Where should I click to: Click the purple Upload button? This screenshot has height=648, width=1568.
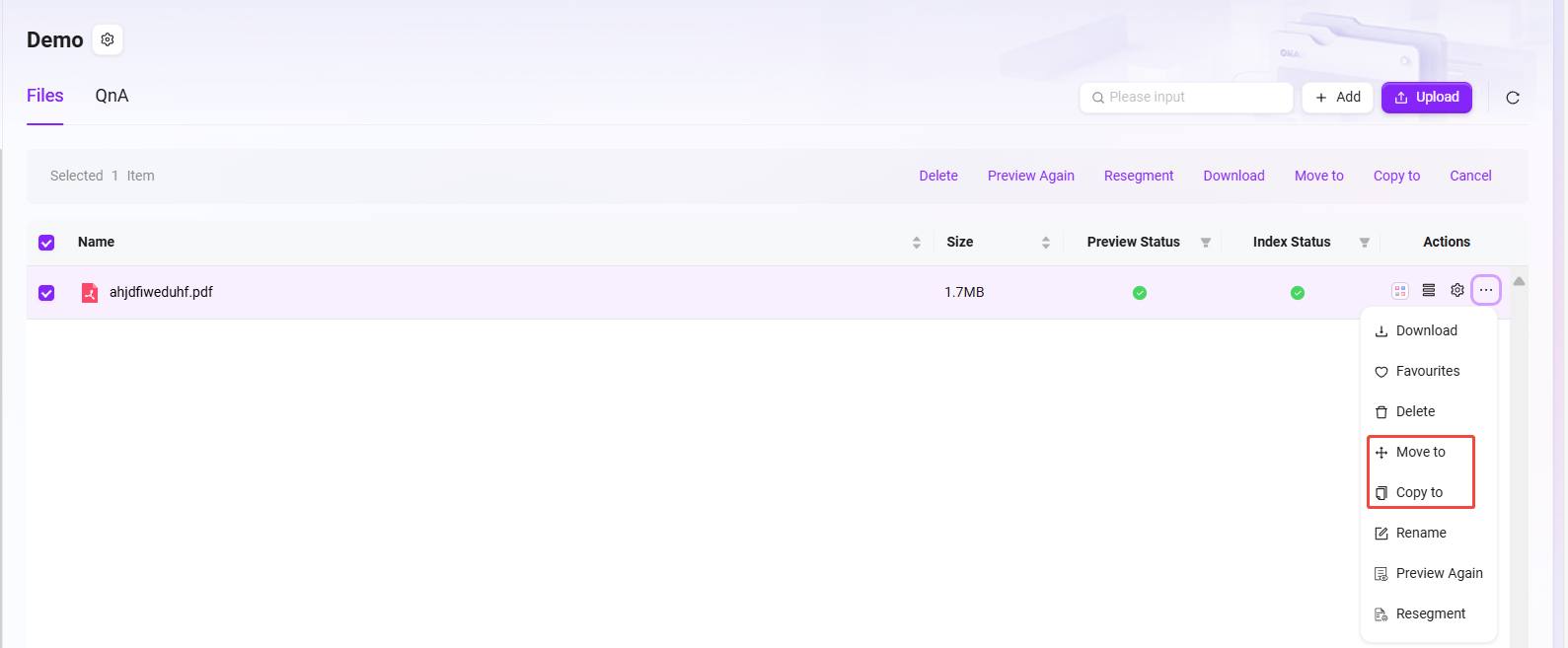coord(1426,98)
